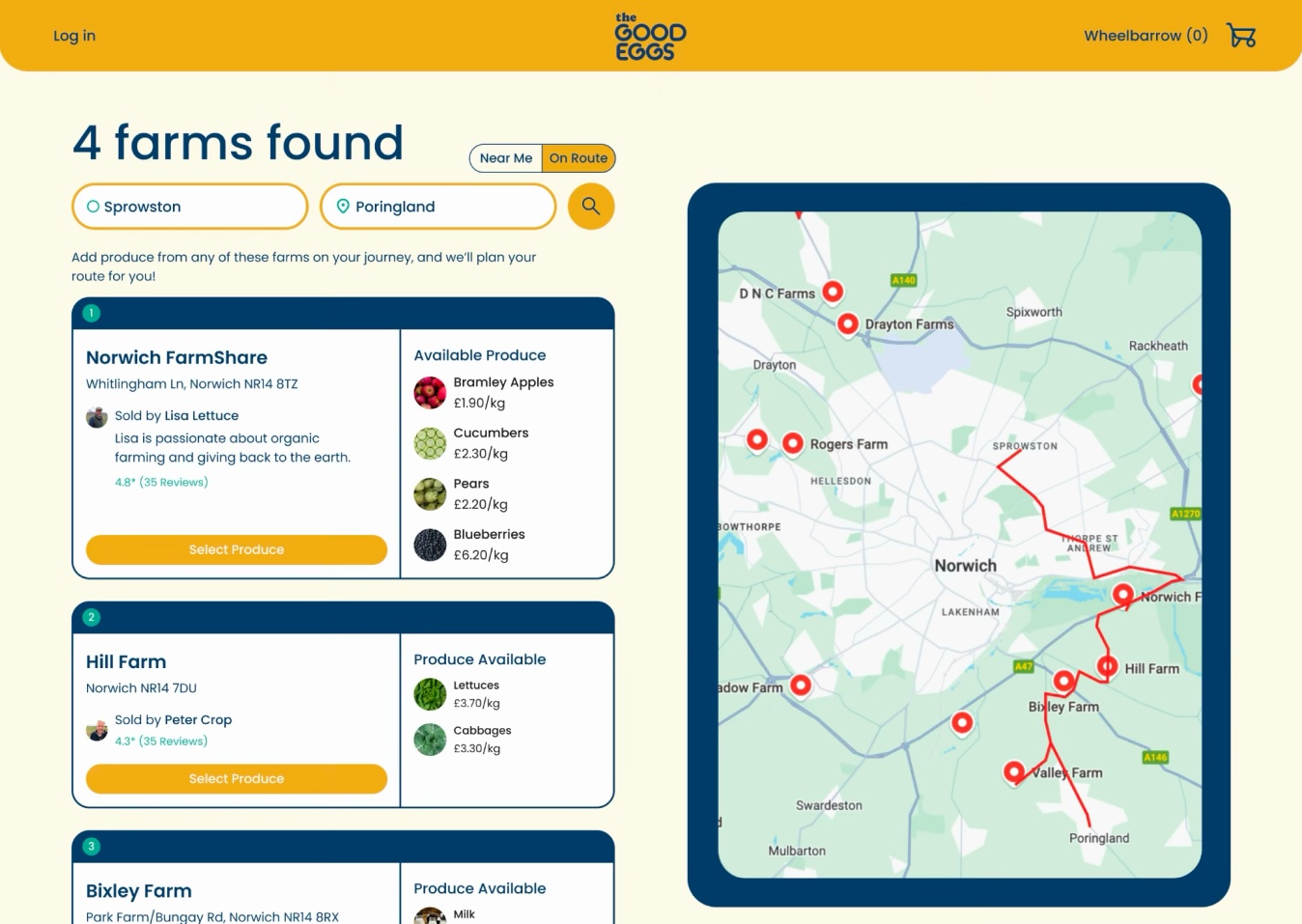Screen dimensions: 1302x924
Task: Open the Wheelbarrow cart icon
Action: [1240, 36]
